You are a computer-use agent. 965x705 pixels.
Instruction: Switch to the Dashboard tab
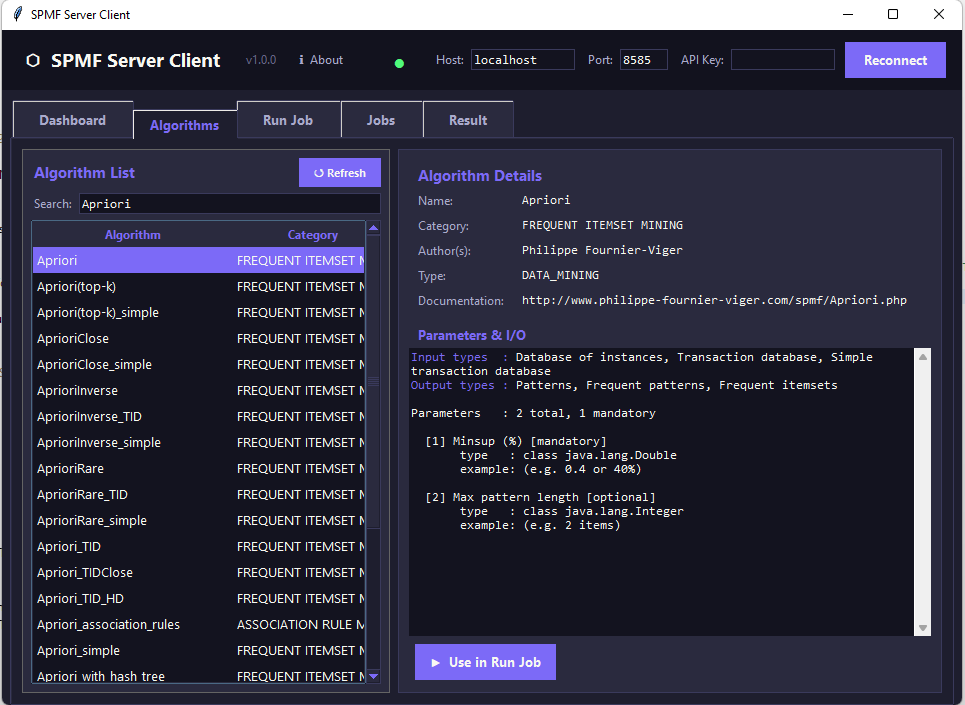pyautogui.click(x=72, y=120)
